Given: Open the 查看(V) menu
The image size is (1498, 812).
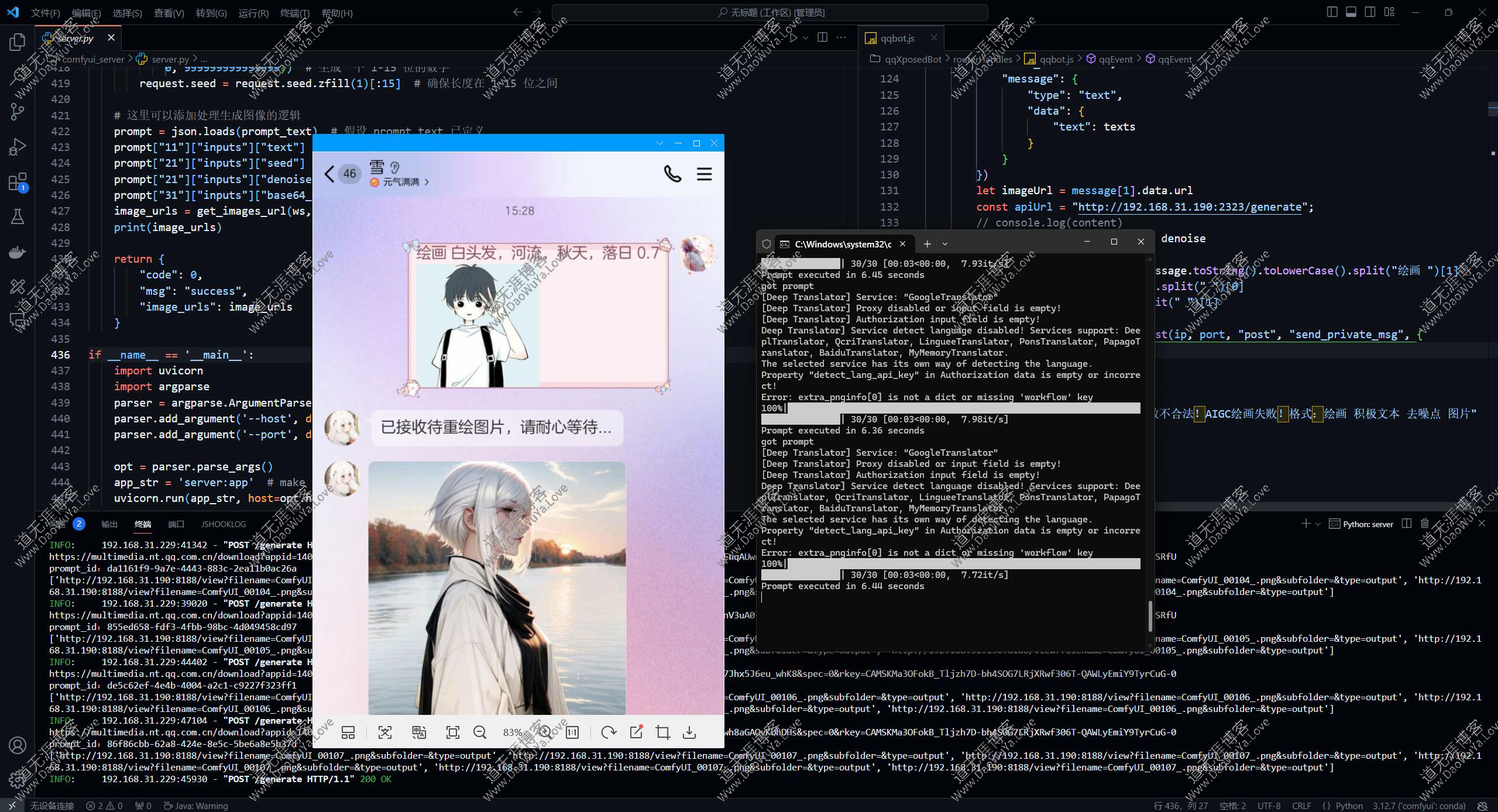Looking at the screenshot, I should click(169, 13).
